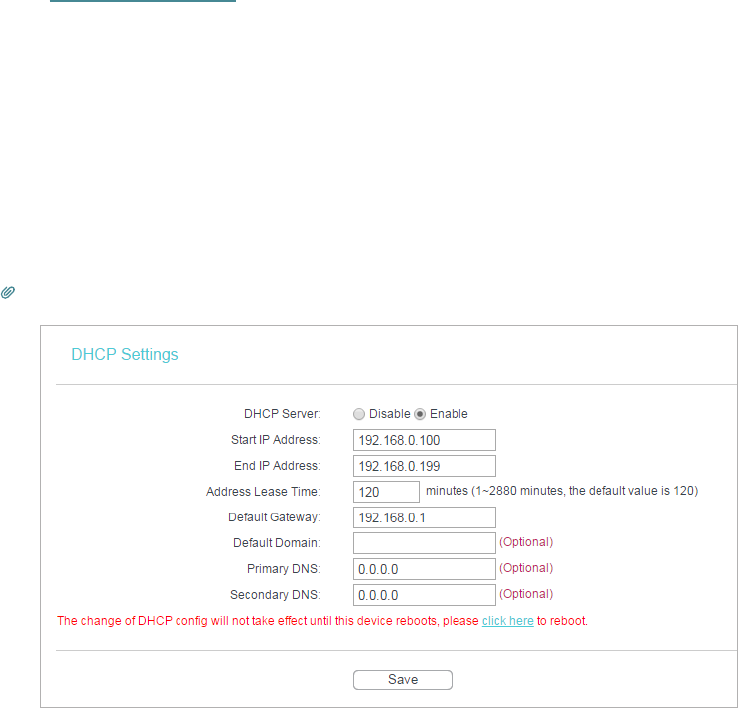Click the '(Optional)' note beside Primary DNS
Screen dimensions: 738x708
[526, 568]
